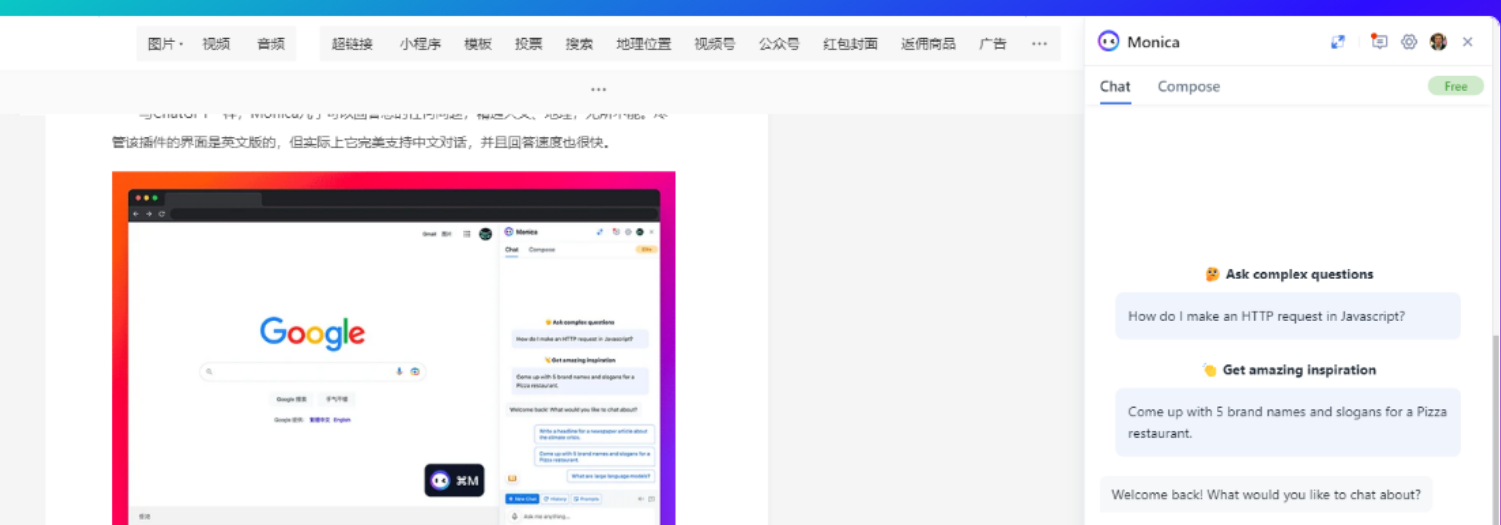Image resolution: width=1501 pixels, height=525 pixels.
Task: Select the Pizza restaurant brand names prompt
Action: (1288, 422)
